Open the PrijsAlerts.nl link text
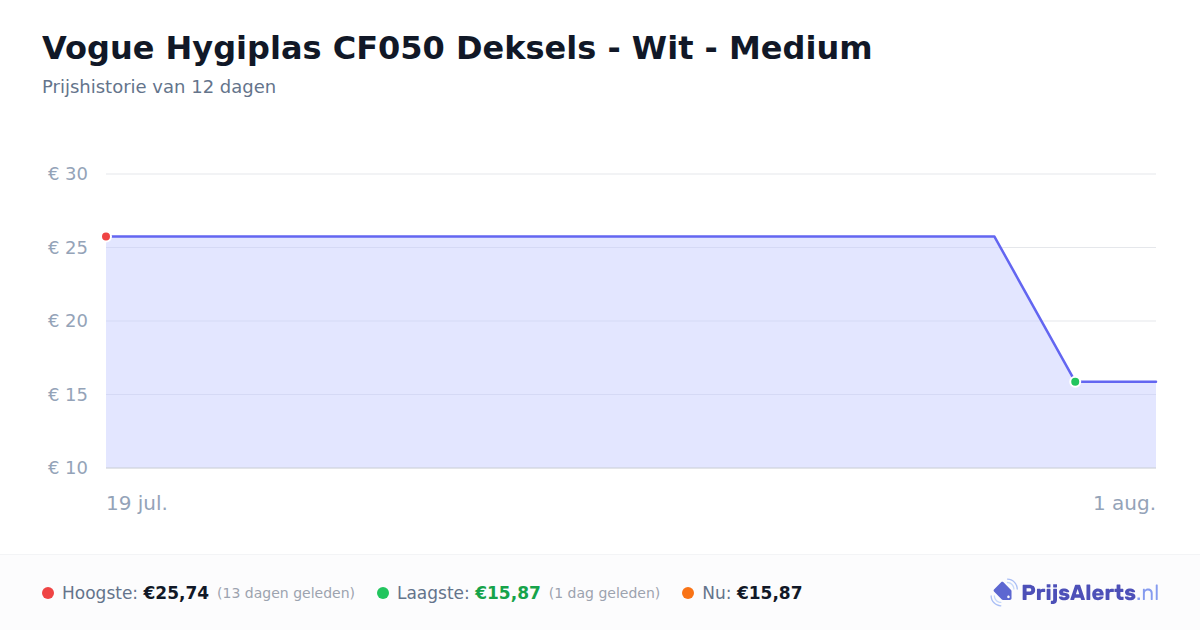The height and width of the screenshot is (630, 1200). 1089,593
